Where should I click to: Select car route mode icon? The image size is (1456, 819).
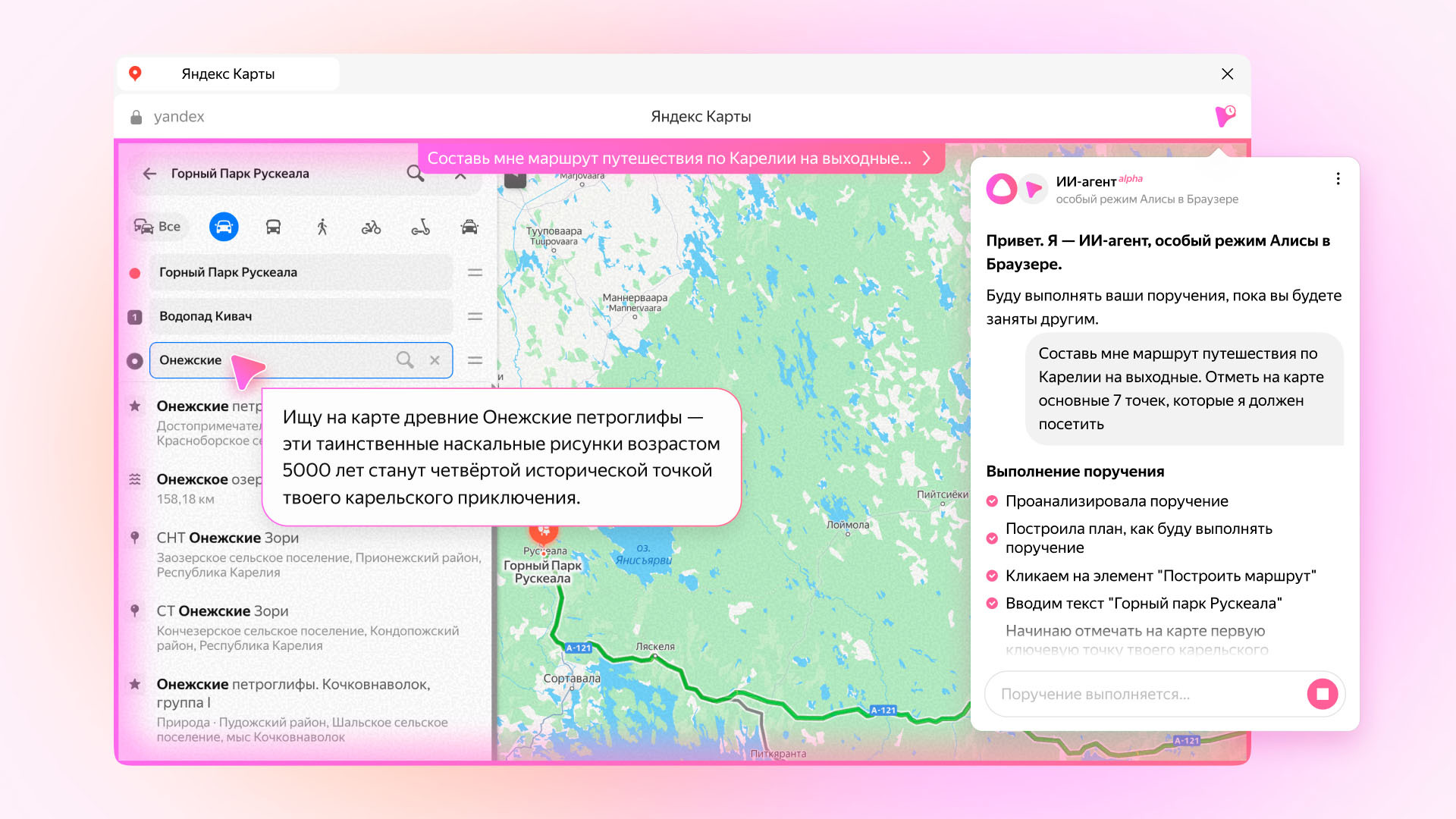[x=224, y=227]
